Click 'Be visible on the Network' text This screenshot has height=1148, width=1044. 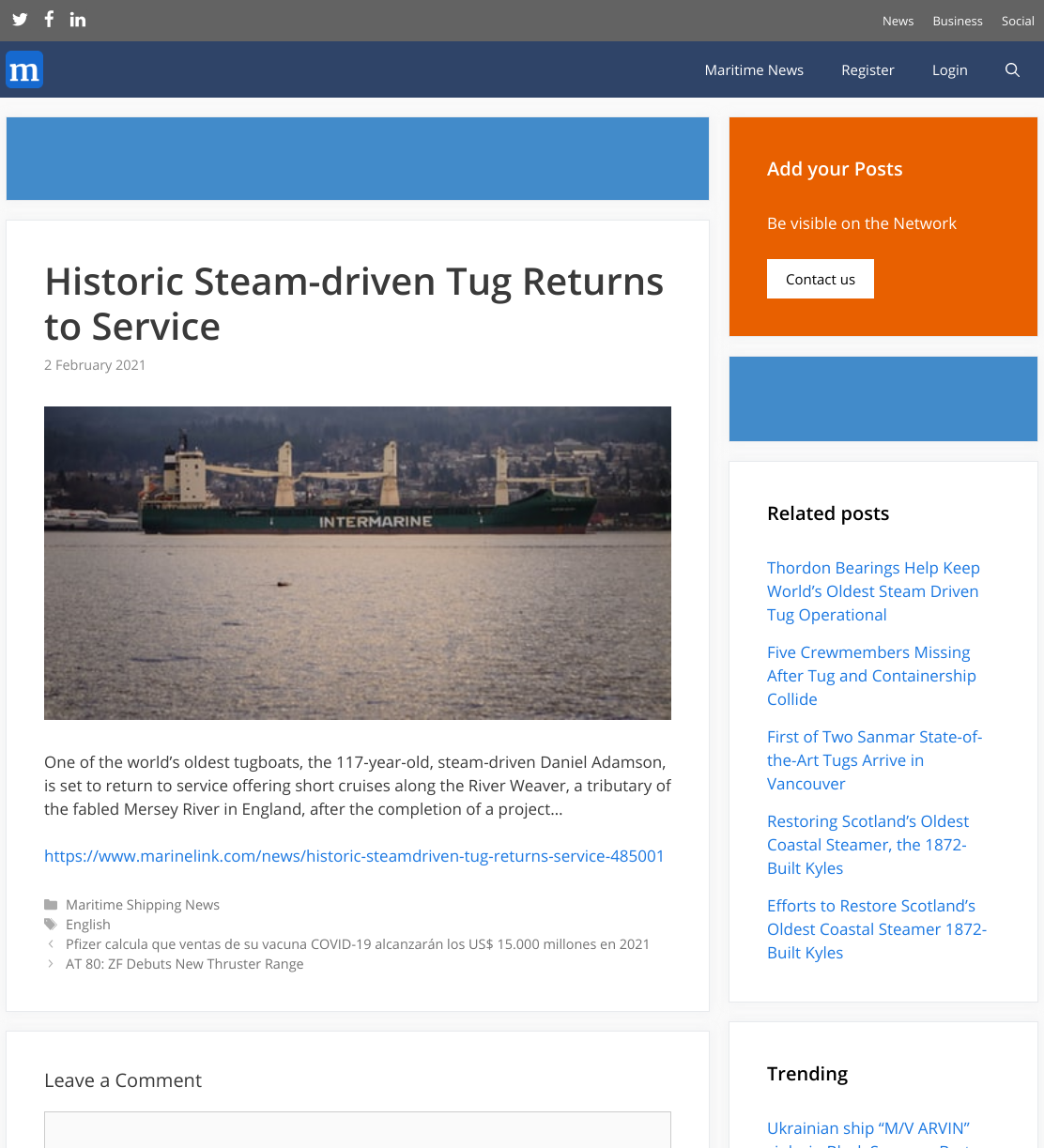(x=862, y=223)
